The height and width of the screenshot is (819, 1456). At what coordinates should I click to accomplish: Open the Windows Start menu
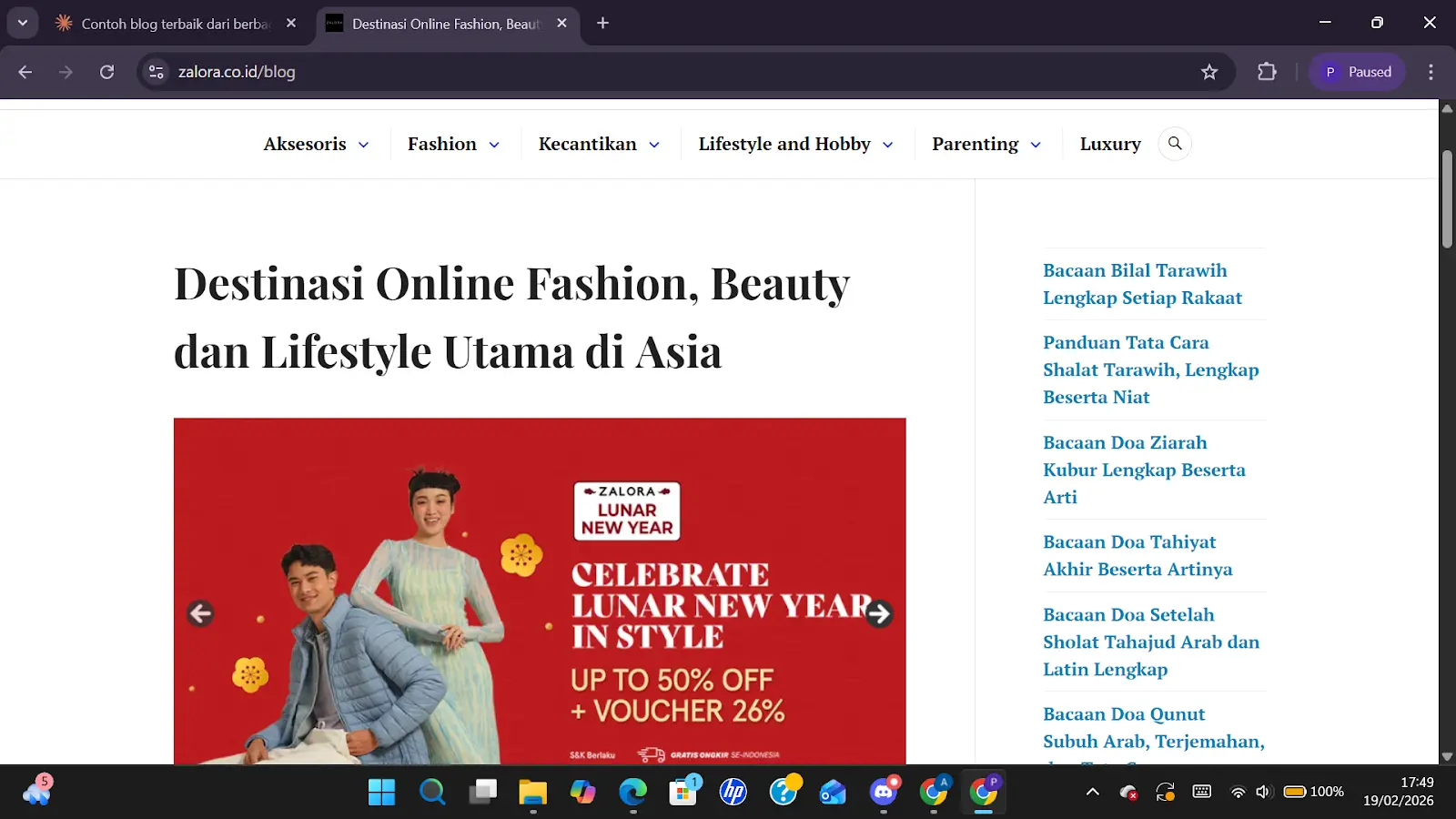click(x=382, y=792)
